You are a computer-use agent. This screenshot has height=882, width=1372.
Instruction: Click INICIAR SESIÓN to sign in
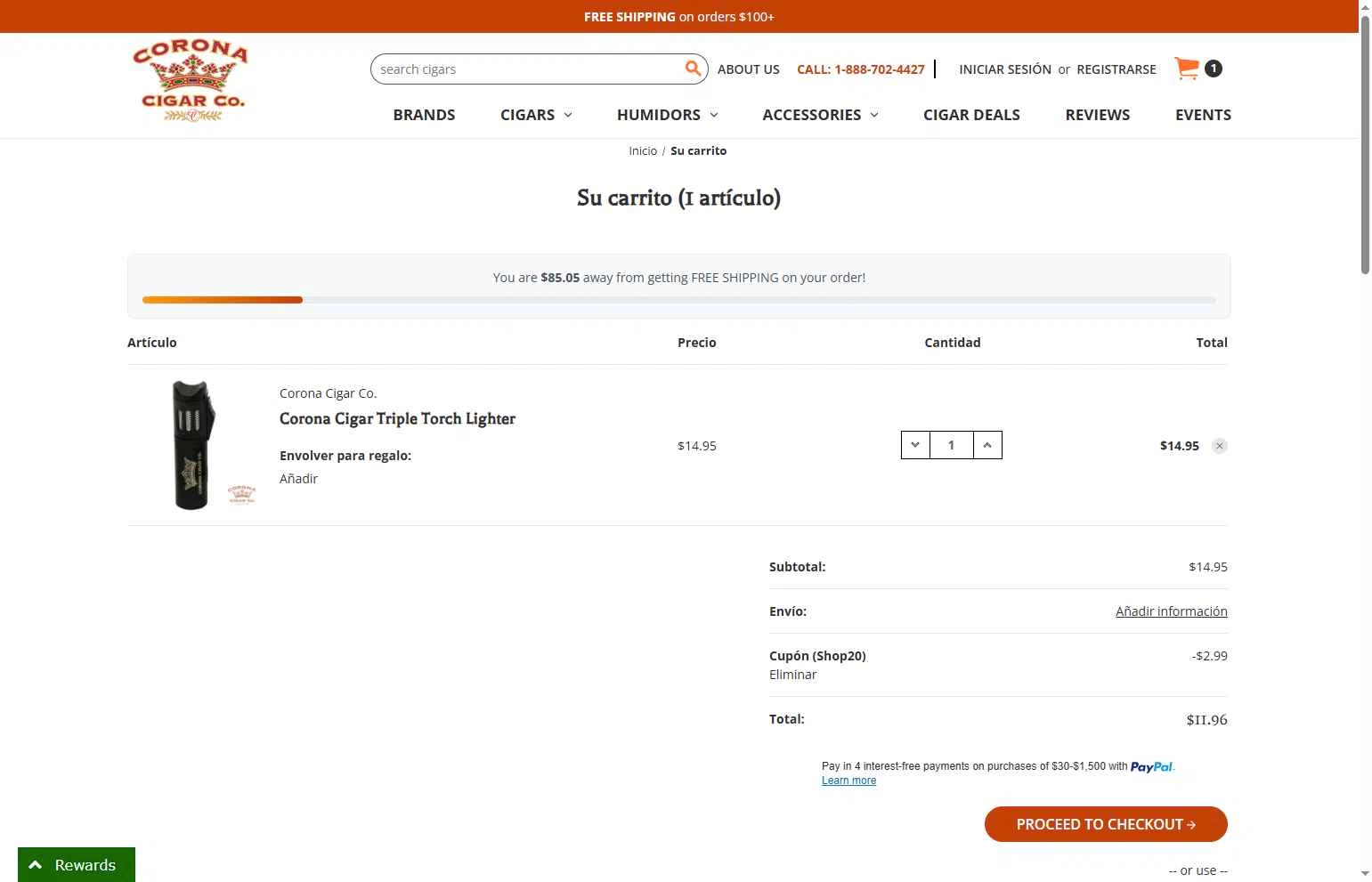tap(1005, 69)
